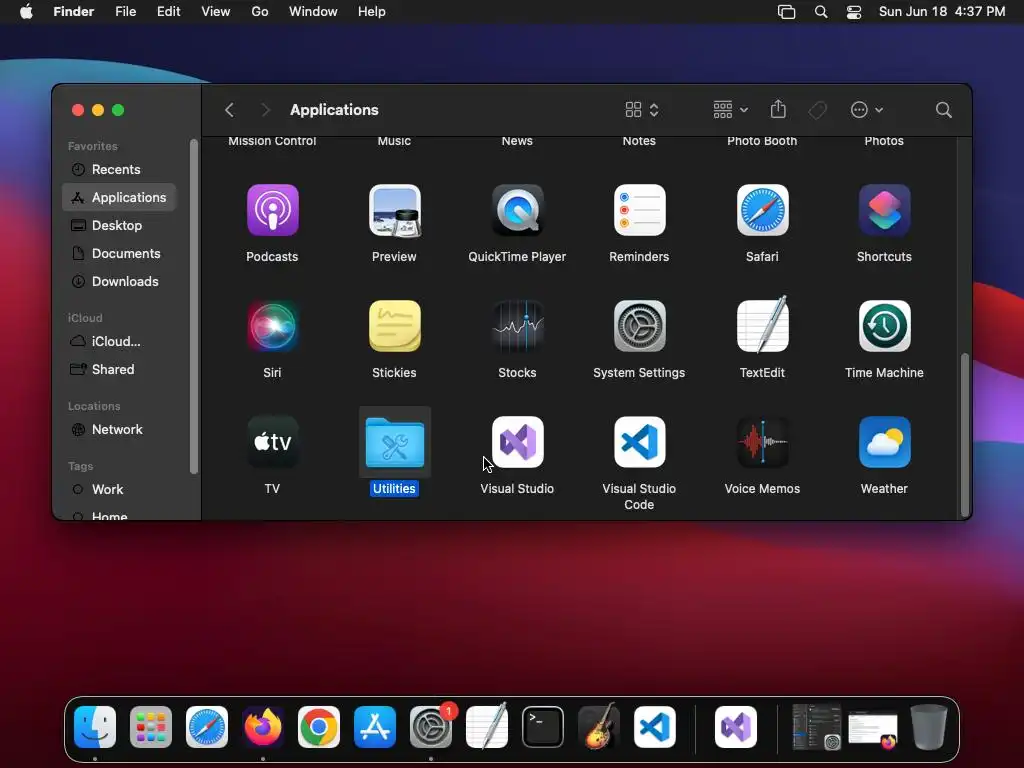1024x768 pixels.
Task: Click the Share toolbar button
Action: point(778,109)
